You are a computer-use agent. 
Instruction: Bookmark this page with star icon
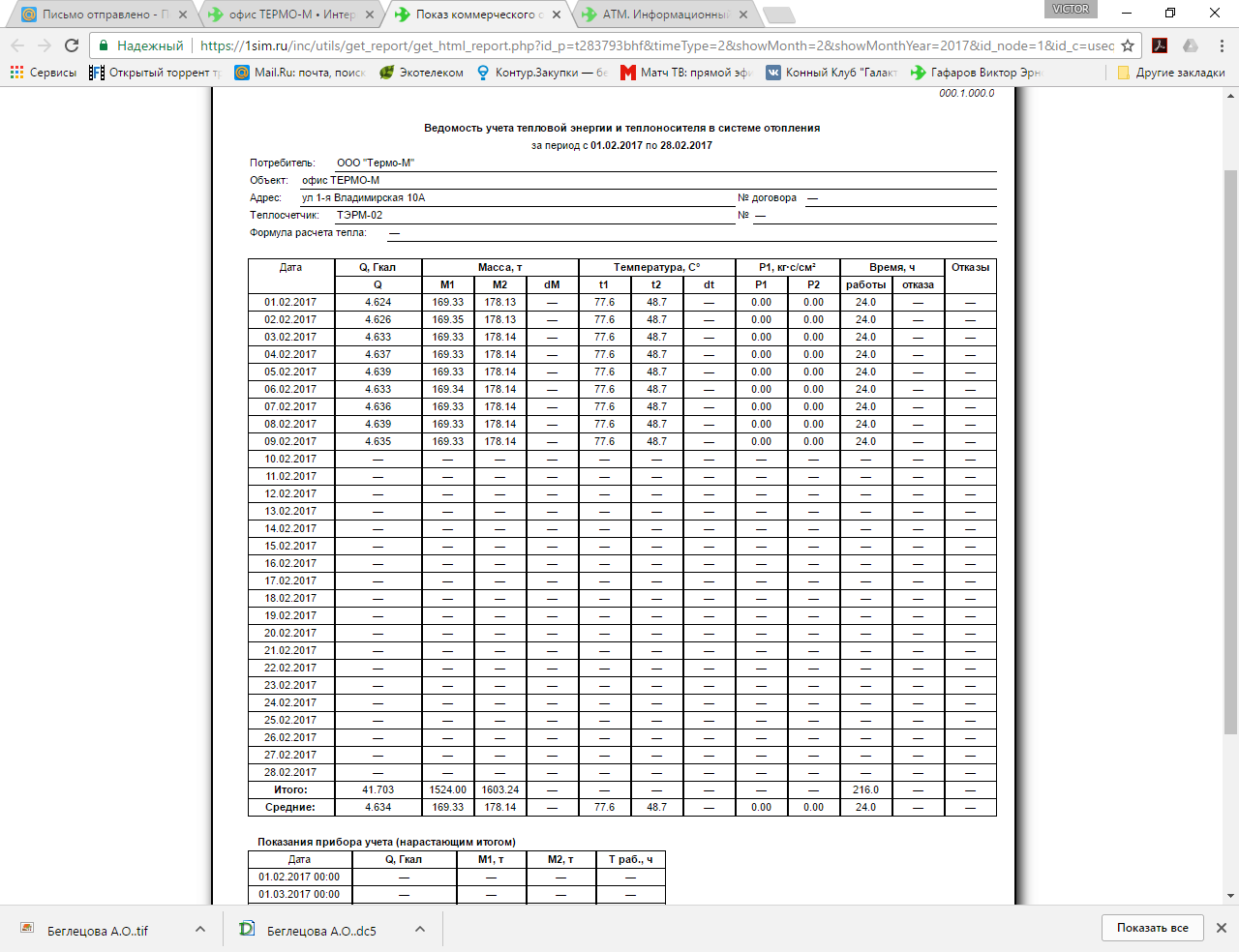[1128, 45]
